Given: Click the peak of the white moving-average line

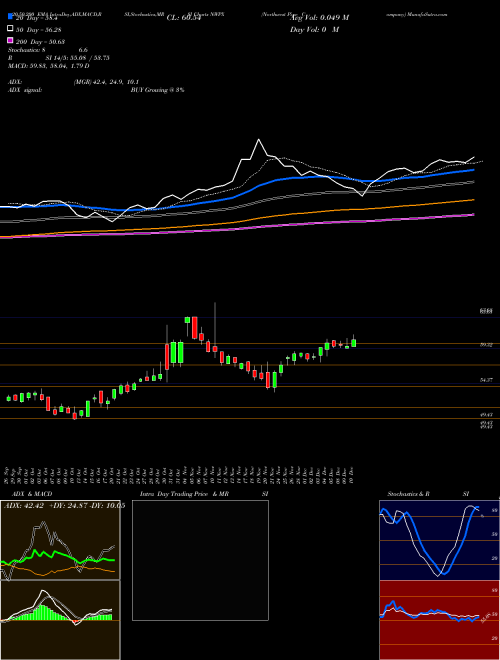Looking at the screenshot, I should 258,140.
